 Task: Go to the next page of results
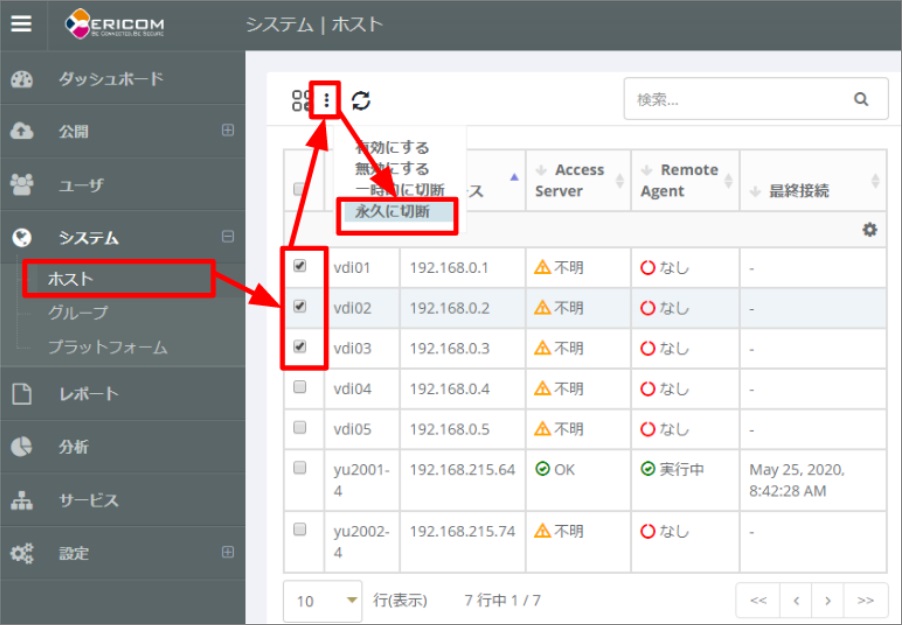pos(827,600)
